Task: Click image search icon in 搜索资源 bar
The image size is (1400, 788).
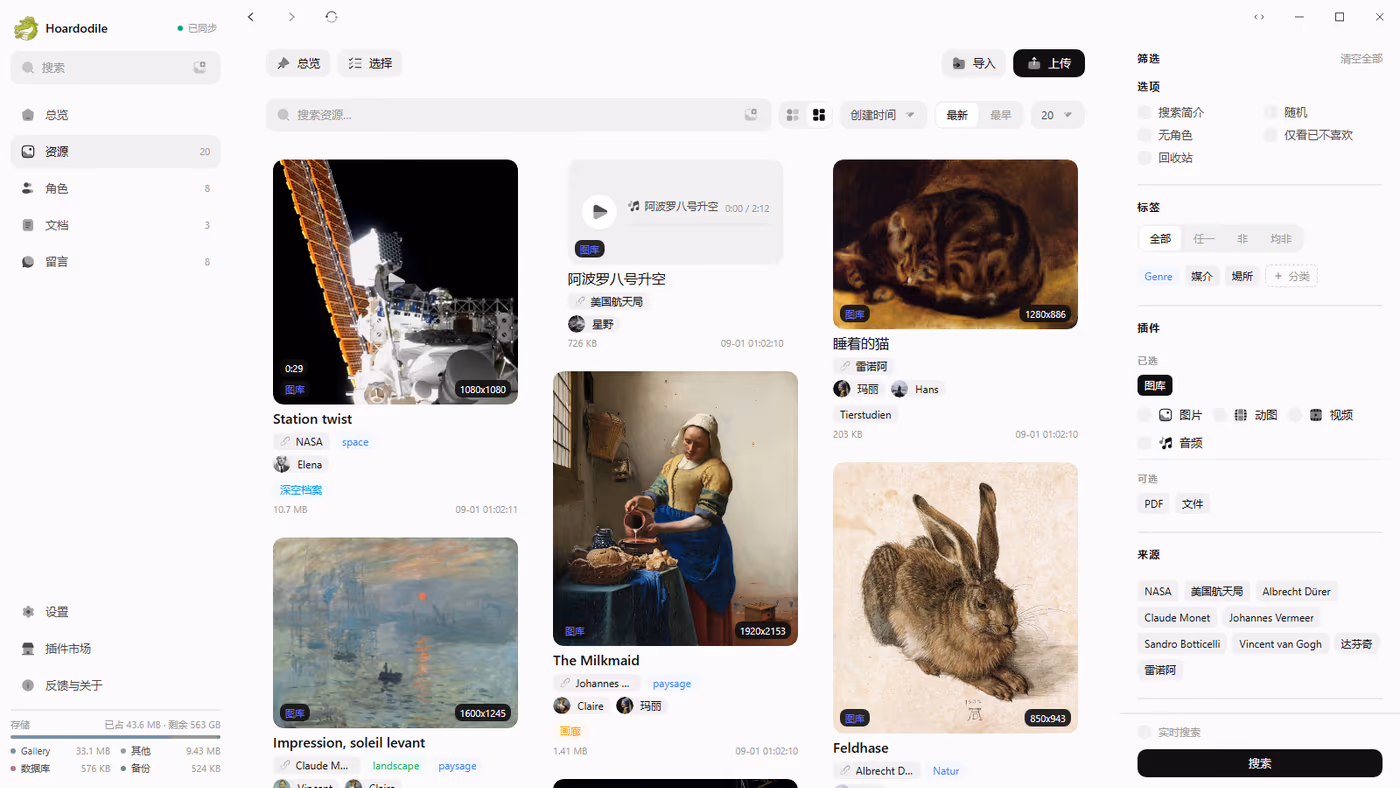Action: [x=751, y=115]
